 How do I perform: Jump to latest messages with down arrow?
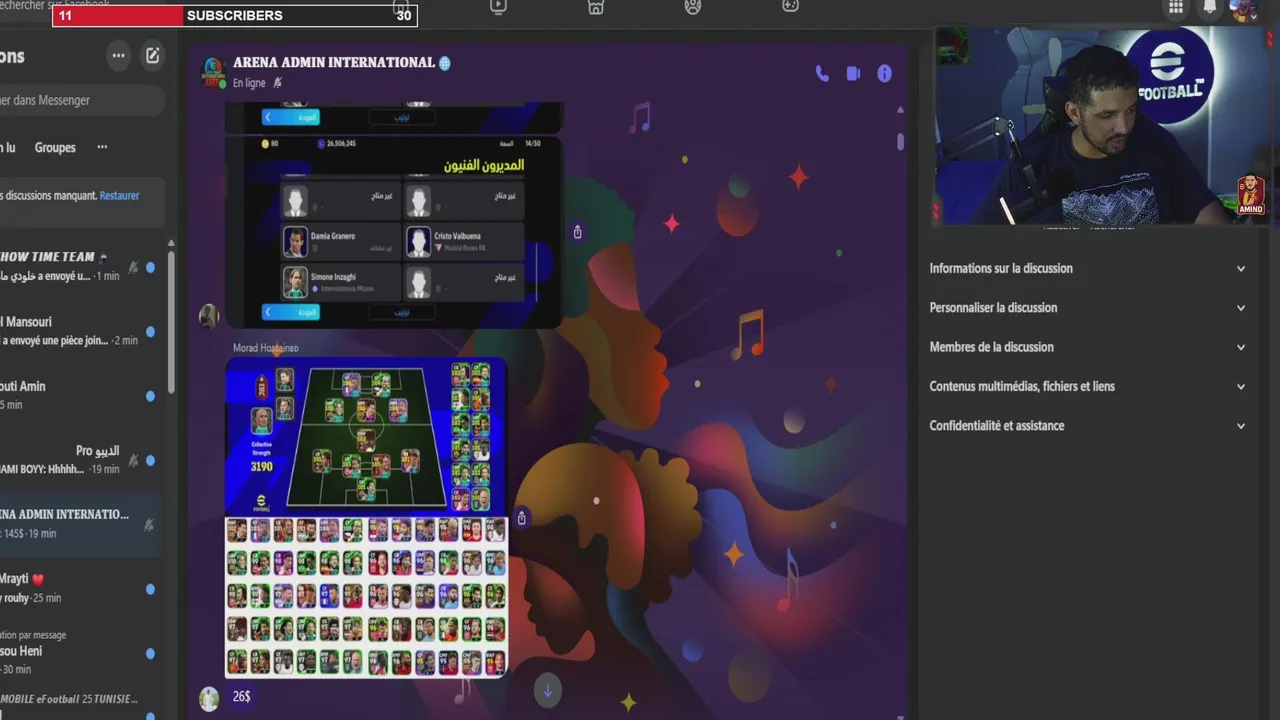[x=547, y=690]
